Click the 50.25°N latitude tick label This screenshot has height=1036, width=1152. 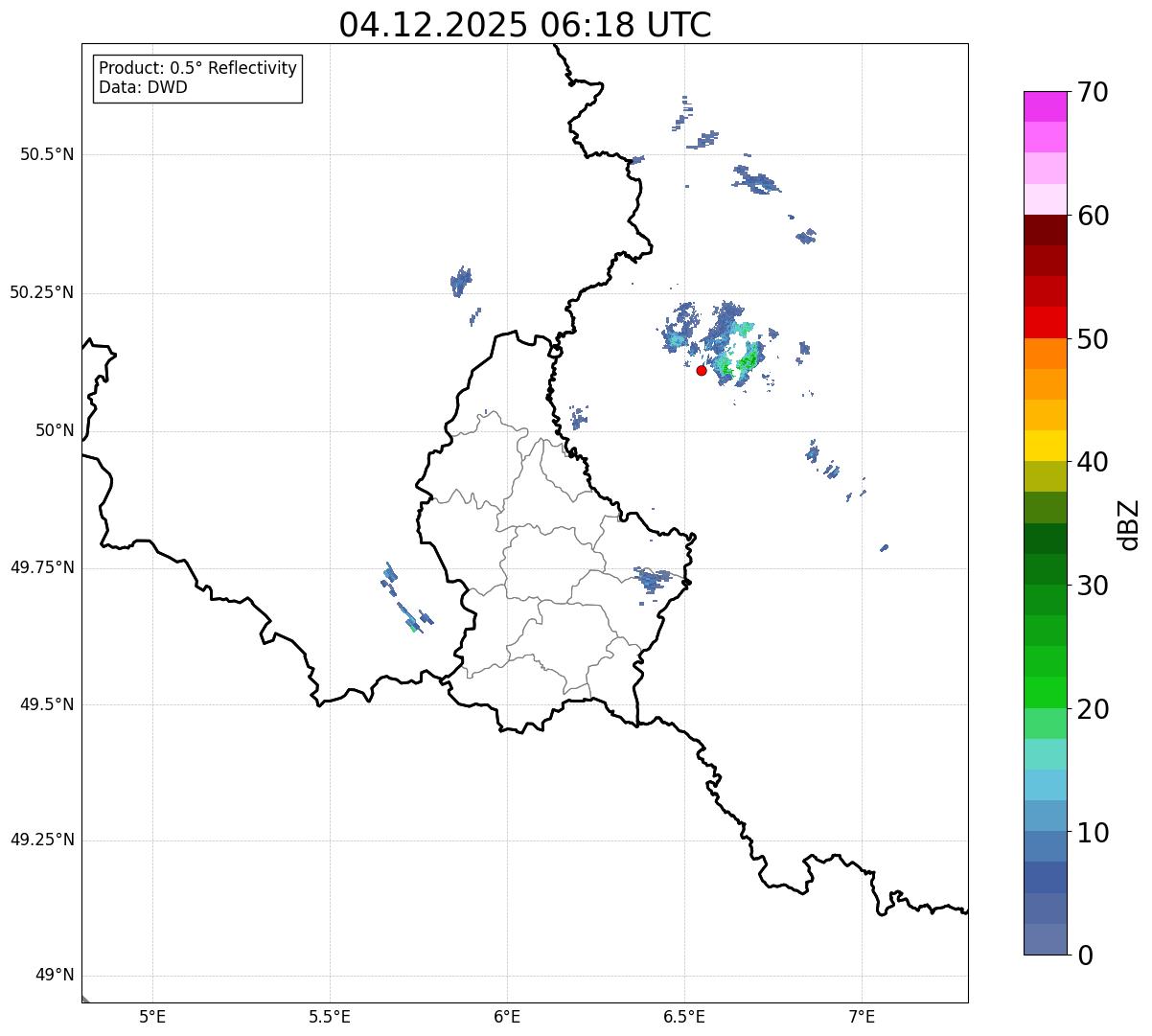tap(41, 292)
